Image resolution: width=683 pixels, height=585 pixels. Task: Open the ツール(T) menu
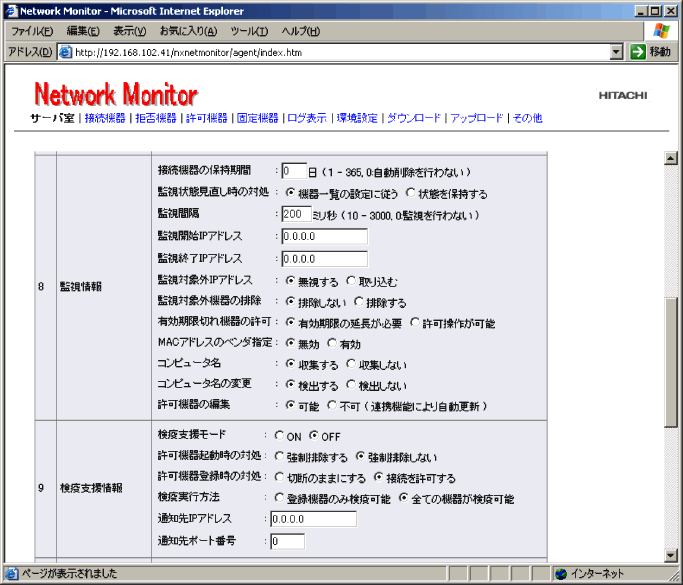(x=249, y=31)
